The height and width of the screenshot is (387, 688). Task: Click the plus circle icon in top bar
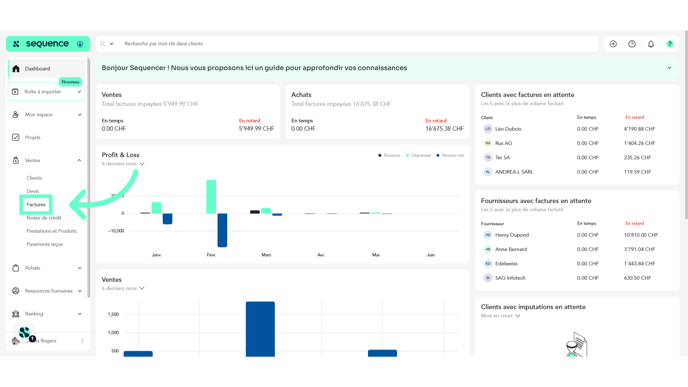[x=613, y=44]
